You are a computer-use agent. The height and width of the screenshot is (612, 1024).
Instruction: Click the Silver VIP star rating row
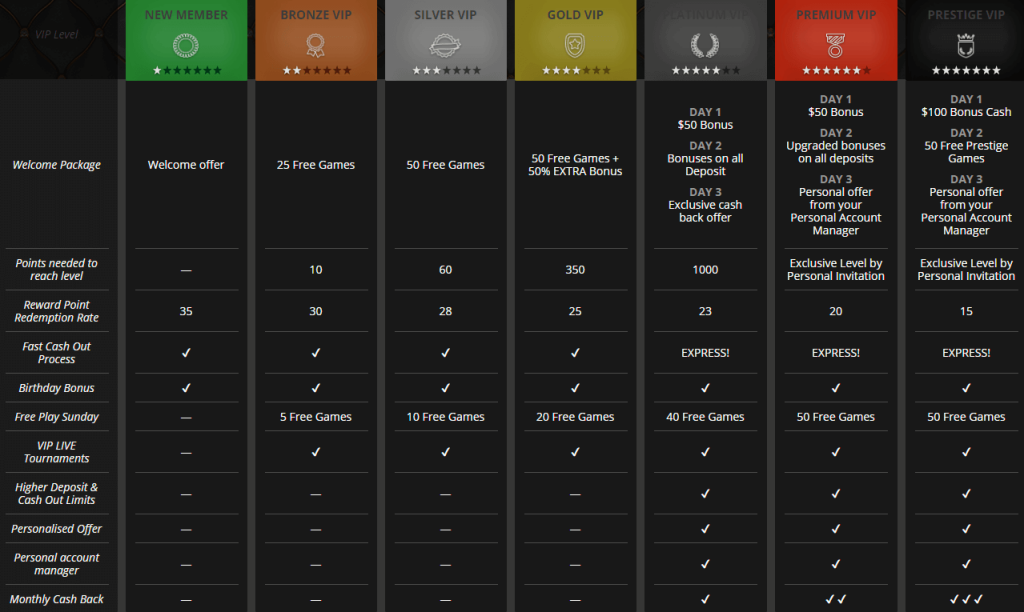click(x=446, y=71)
